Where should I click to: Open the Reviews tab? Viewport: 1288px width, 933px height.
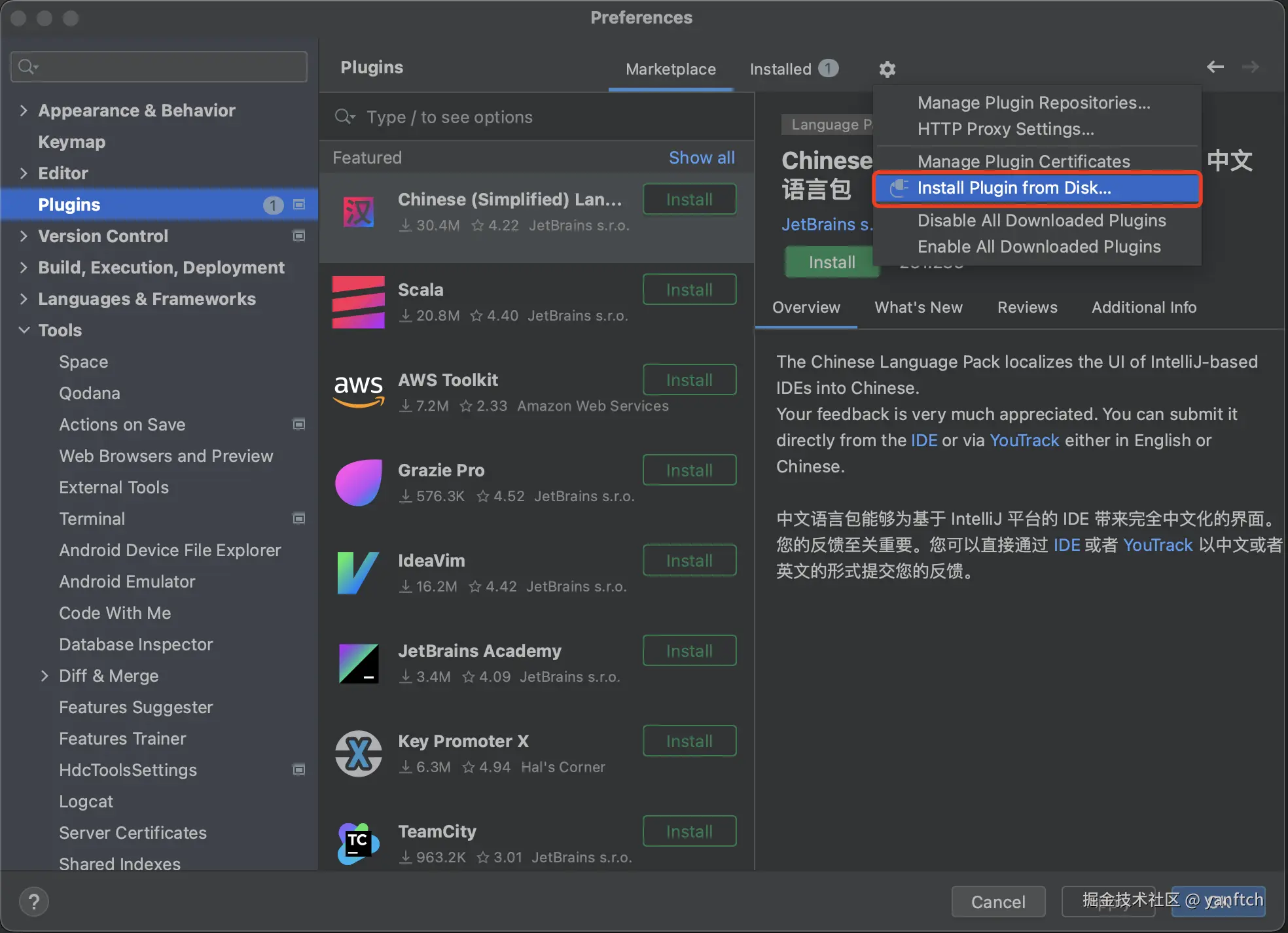[1027, 308]
